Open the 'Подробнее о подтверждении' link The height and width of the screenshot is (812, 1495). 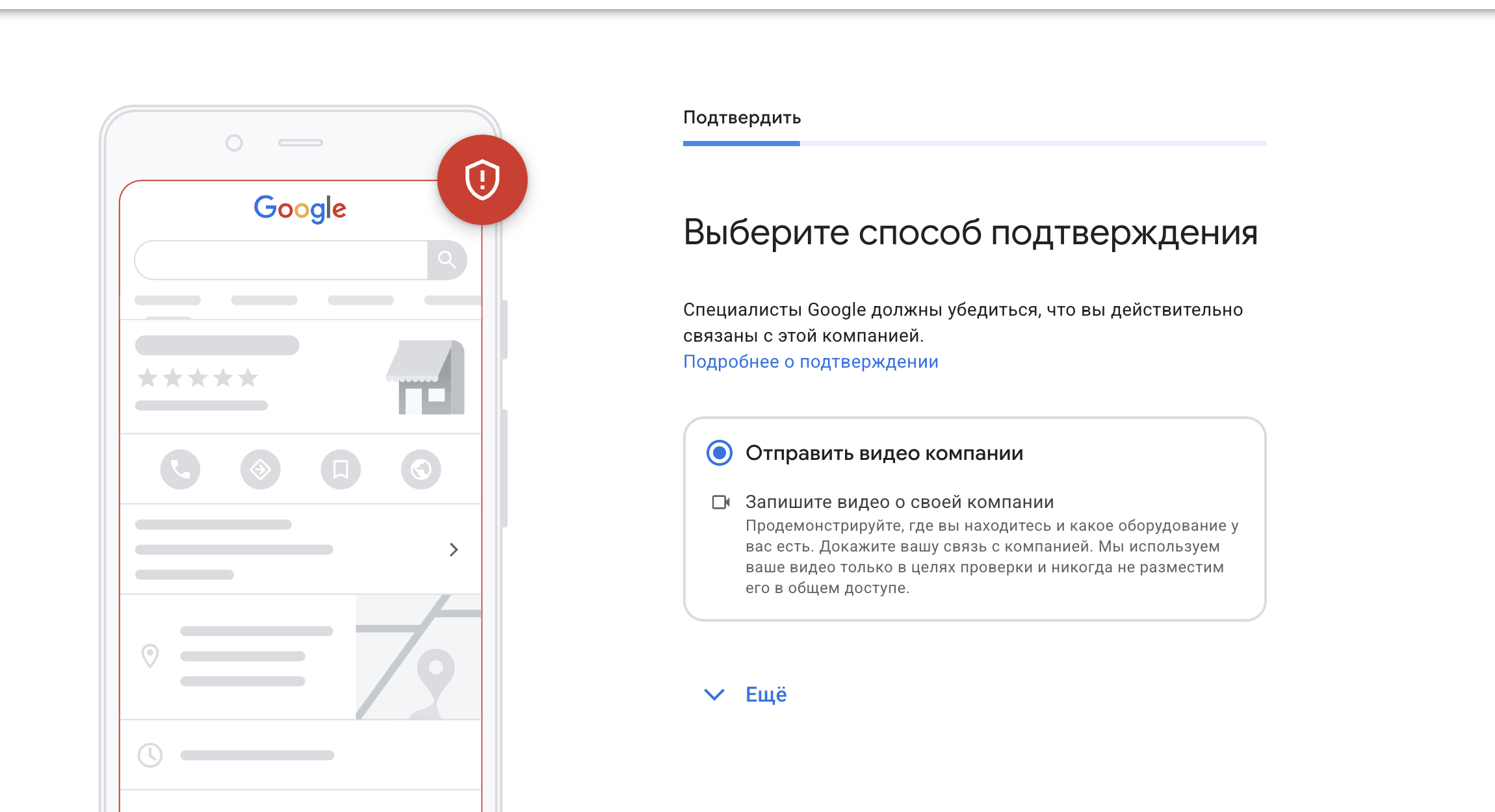(811, 362)
